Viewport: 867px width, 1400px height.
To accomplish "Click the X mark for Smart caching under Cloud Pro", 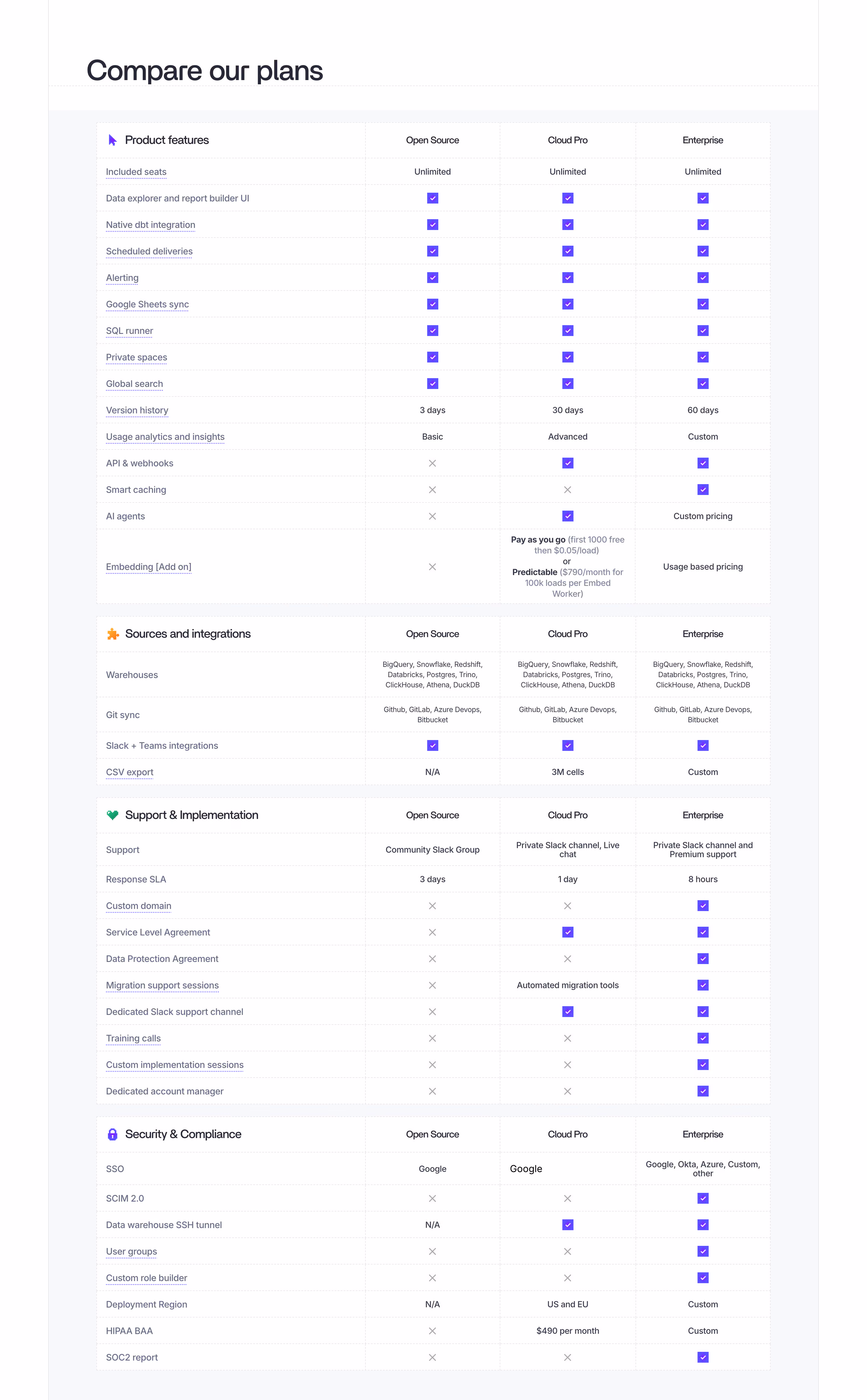I will tap(568, 490).
